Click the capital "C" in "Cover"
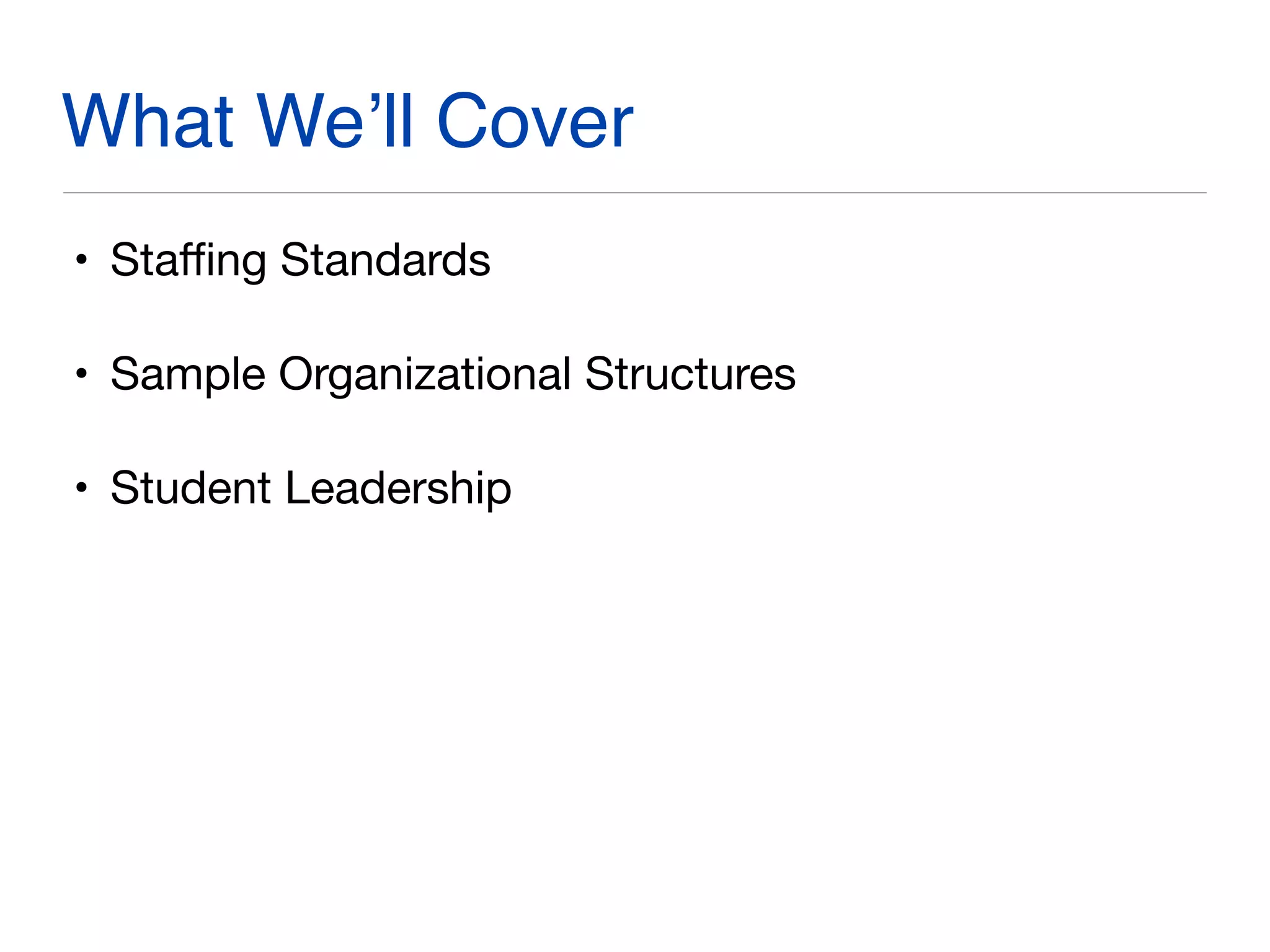The image size is (1270, 952). tap(460, 120)
